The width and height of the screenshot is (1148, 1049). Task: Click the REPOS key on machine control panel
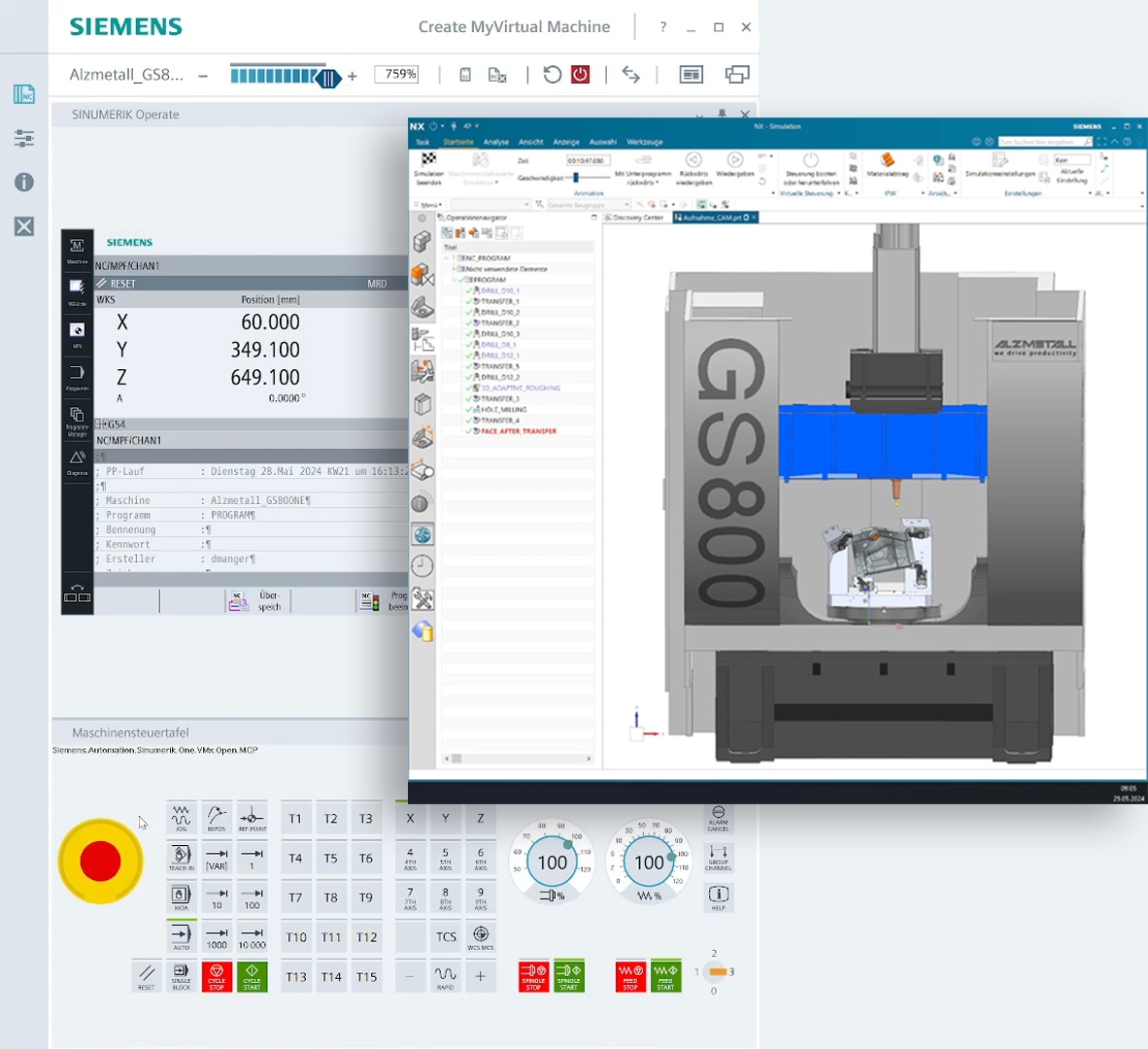coord(217,818)
